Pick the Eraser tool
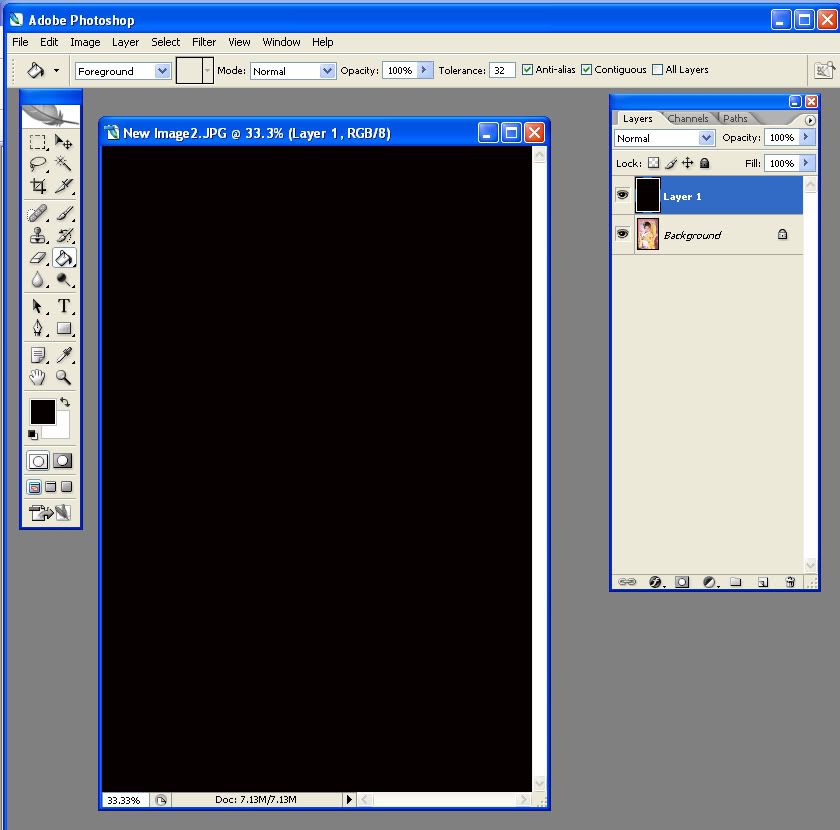840x830 pixels. coord(37,258)
